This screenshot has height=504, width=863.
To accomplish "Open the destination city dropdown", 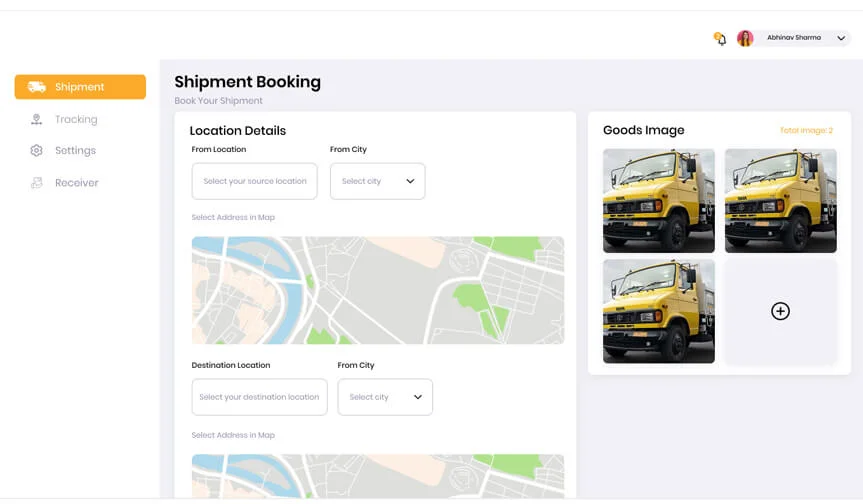I will pos(385,397).
